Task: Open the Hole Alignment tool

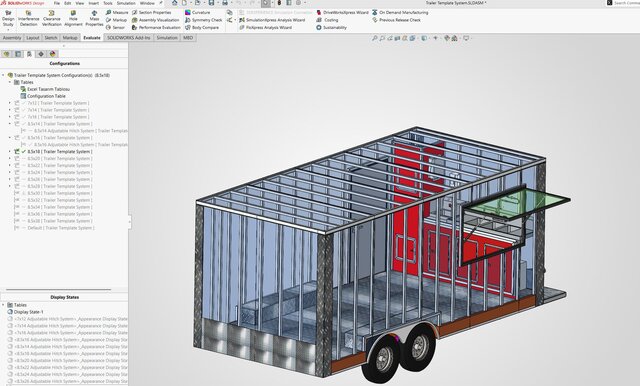Action: (x=73, y=18)
